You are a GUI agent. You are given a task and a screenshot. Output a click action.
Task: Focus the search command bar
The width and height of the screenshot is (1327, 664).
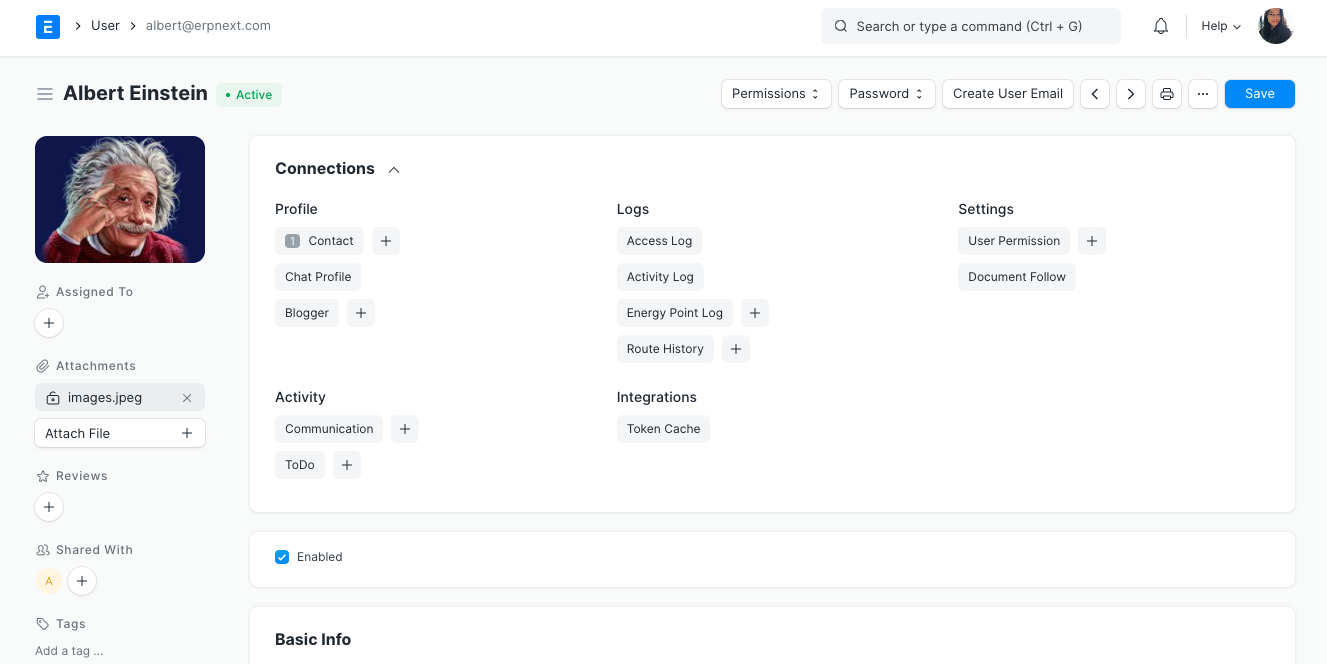[971, 27]
